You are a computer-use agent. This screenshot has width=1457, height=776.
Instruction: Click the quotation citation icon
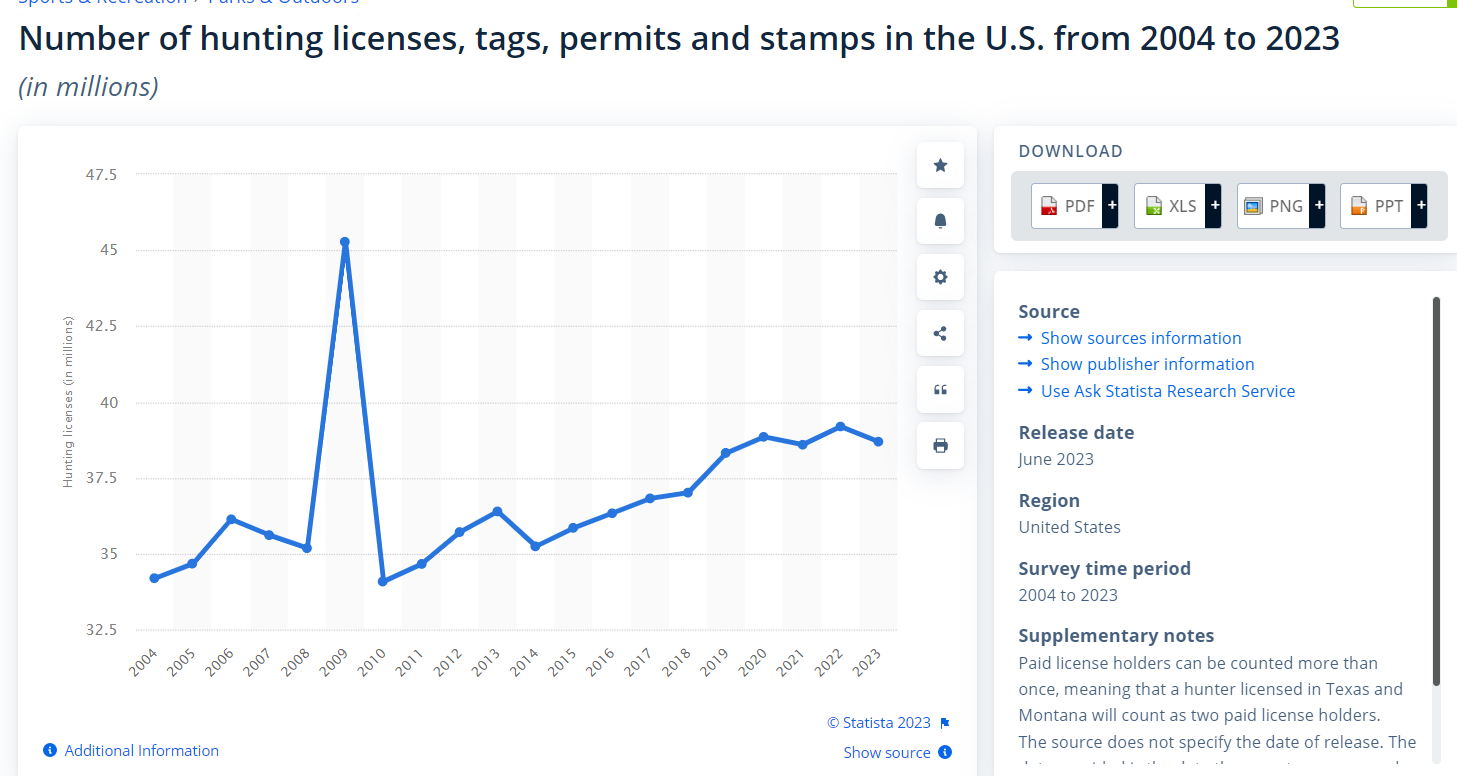940,389
